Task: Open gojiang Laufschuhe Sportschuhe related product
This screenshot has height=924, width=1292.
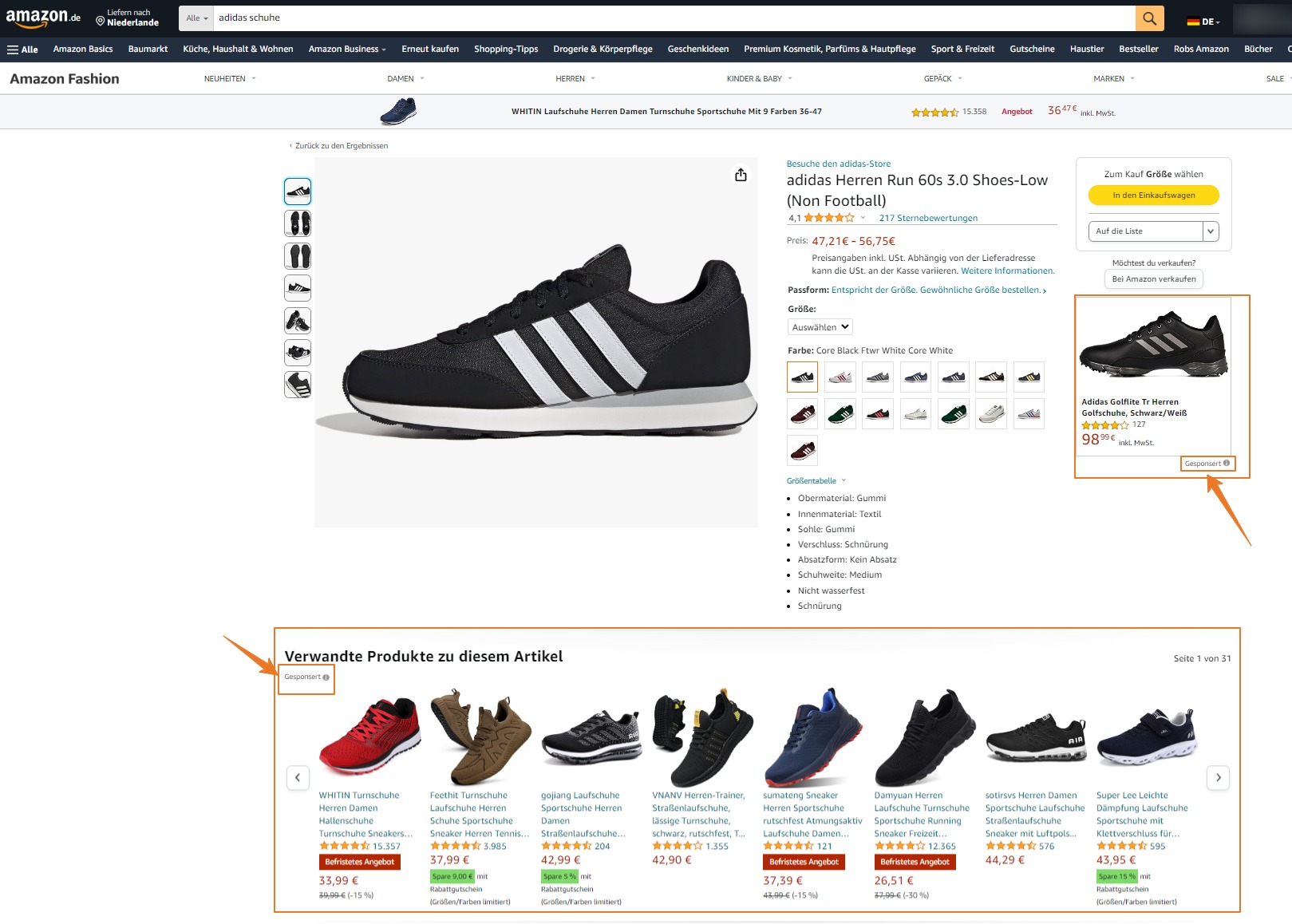Action: (x=583, y=815)
